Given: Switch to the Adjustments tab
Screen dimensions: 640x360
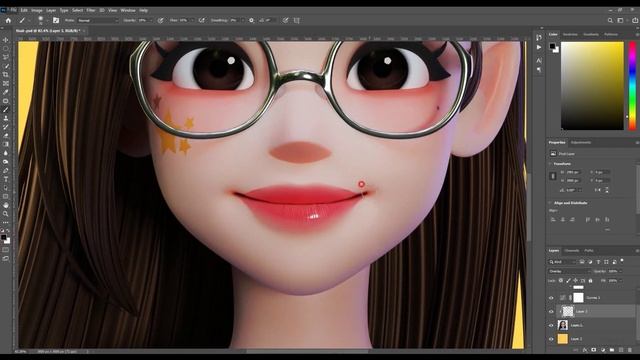Looking at the screenshot, I should [580, 142].
